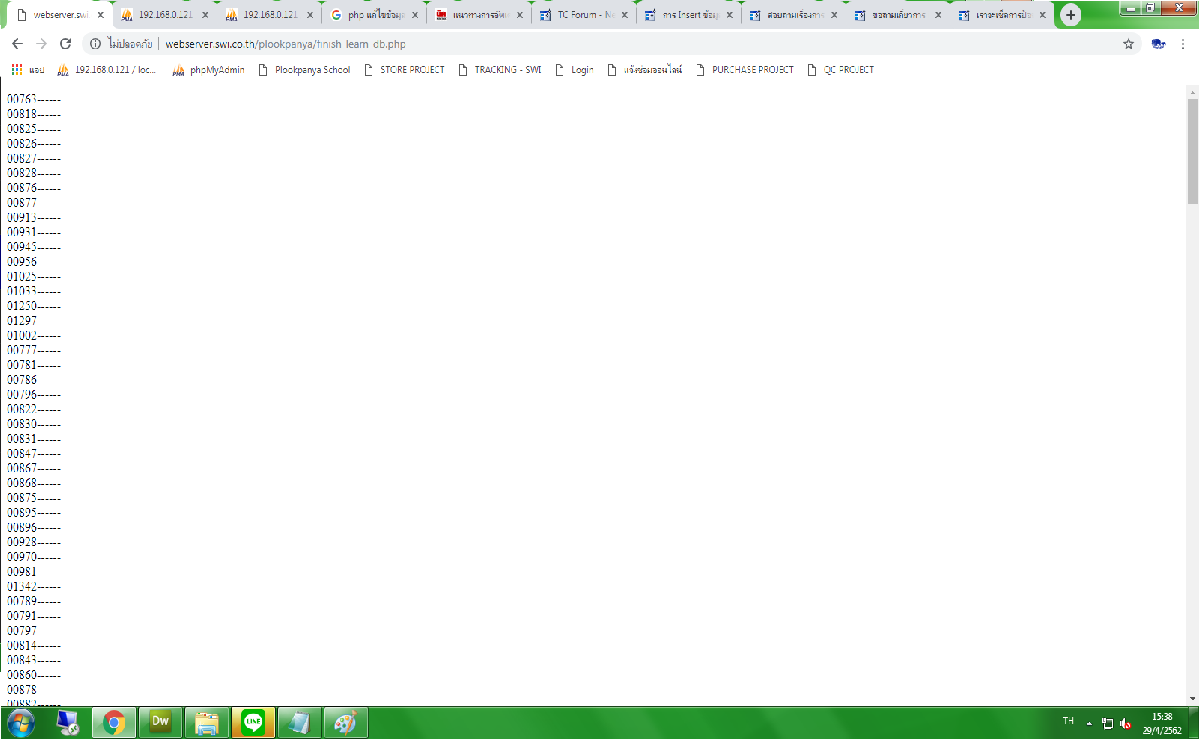Open the PURCHASE PROJECT bookmark
Viewport: 1202px width, 742px height.
click(744, 70)
